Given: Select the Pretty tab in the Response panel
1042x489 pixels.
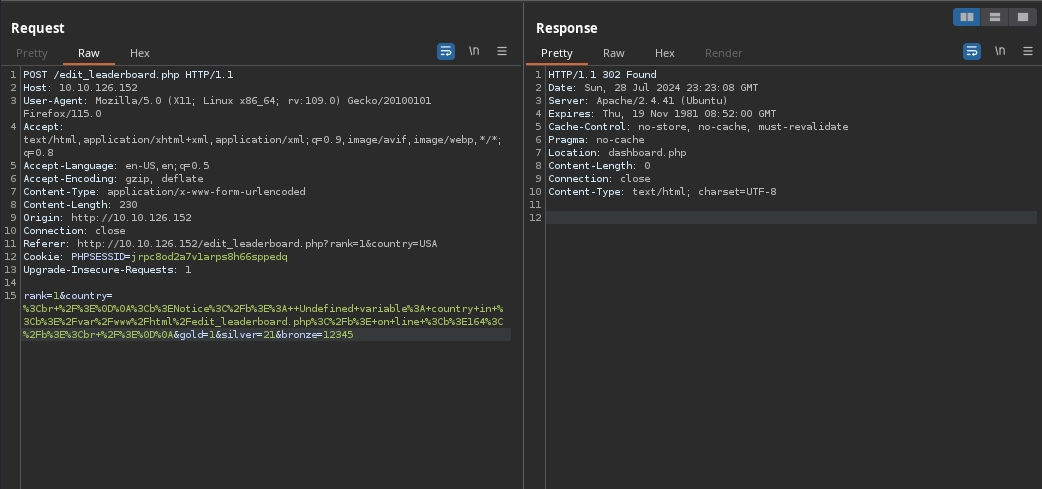Looking at the screenshot, I should (x=557, y=53).
